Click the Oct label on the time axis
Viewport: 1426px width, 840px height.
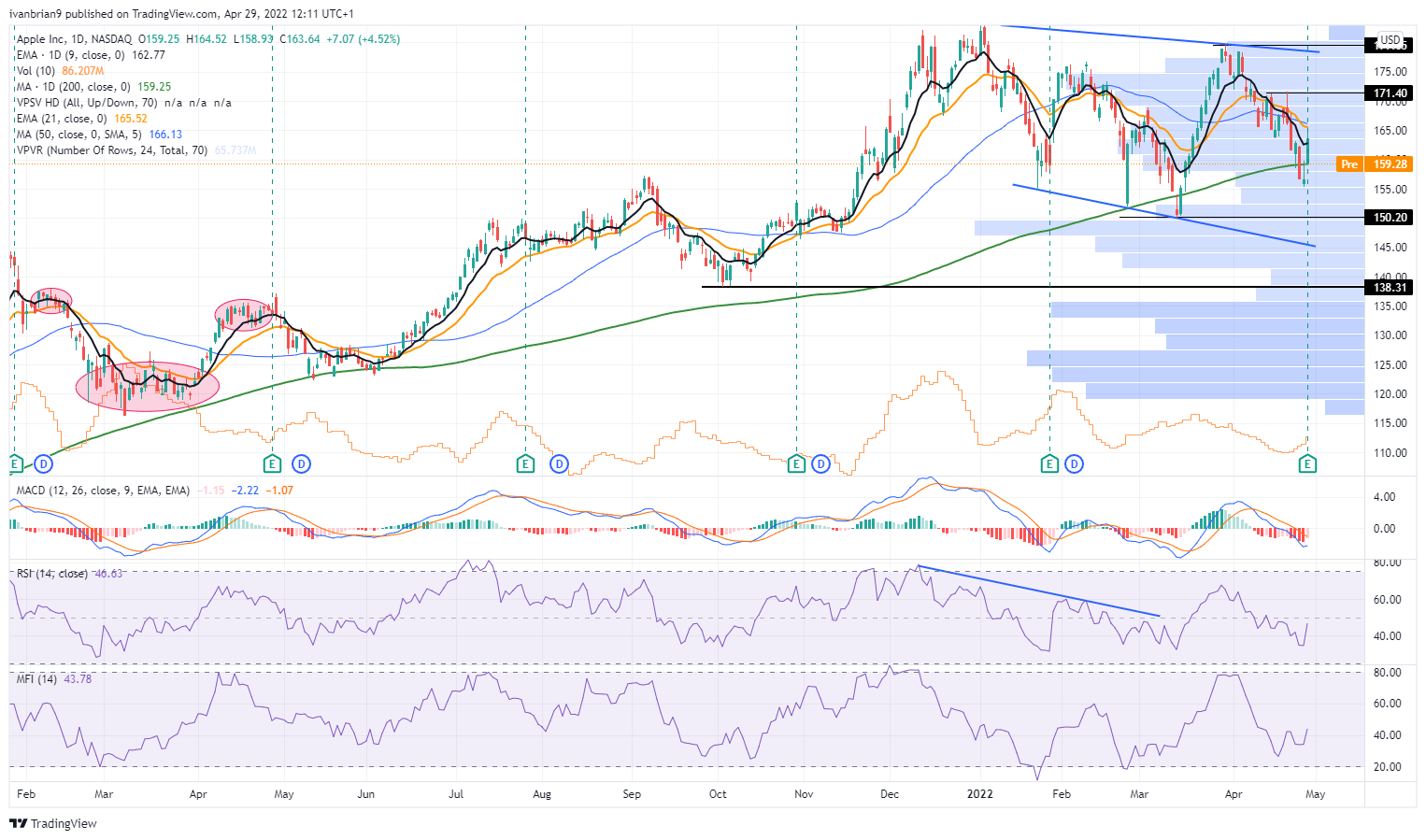718,794
